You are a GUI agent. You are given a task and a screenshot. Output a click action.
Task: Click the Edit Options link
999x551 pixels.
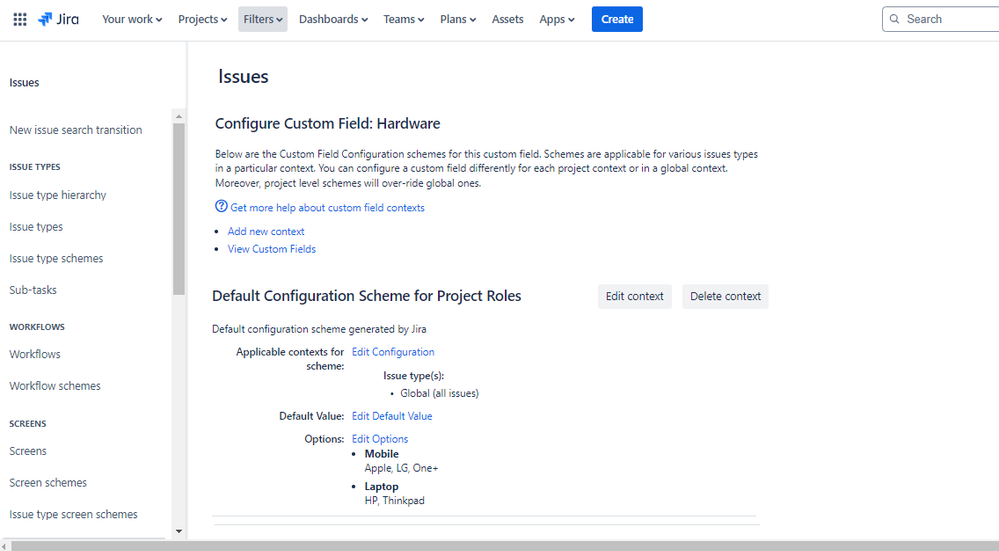[x=380, y=439]
